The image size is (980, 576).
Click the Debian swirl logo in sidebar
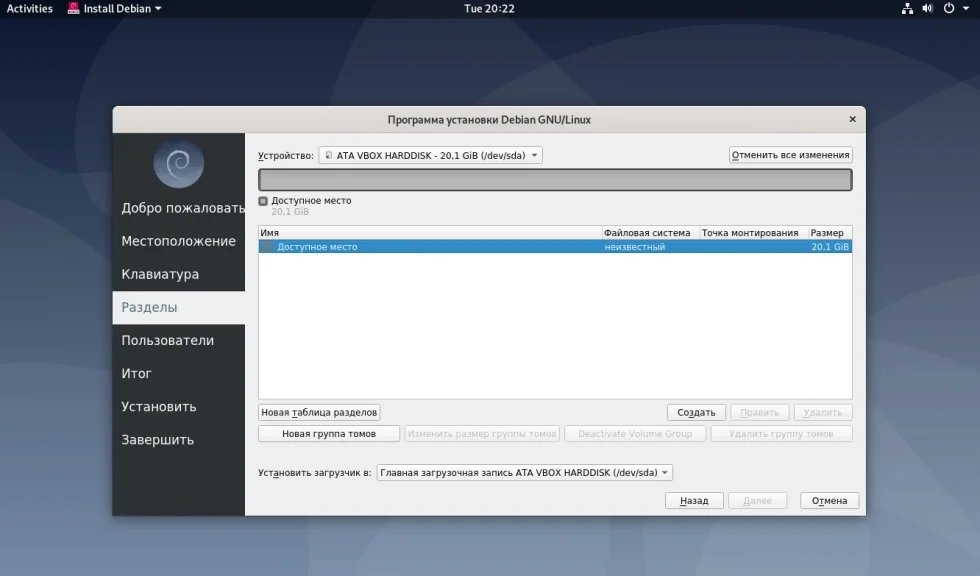point(179,164)
